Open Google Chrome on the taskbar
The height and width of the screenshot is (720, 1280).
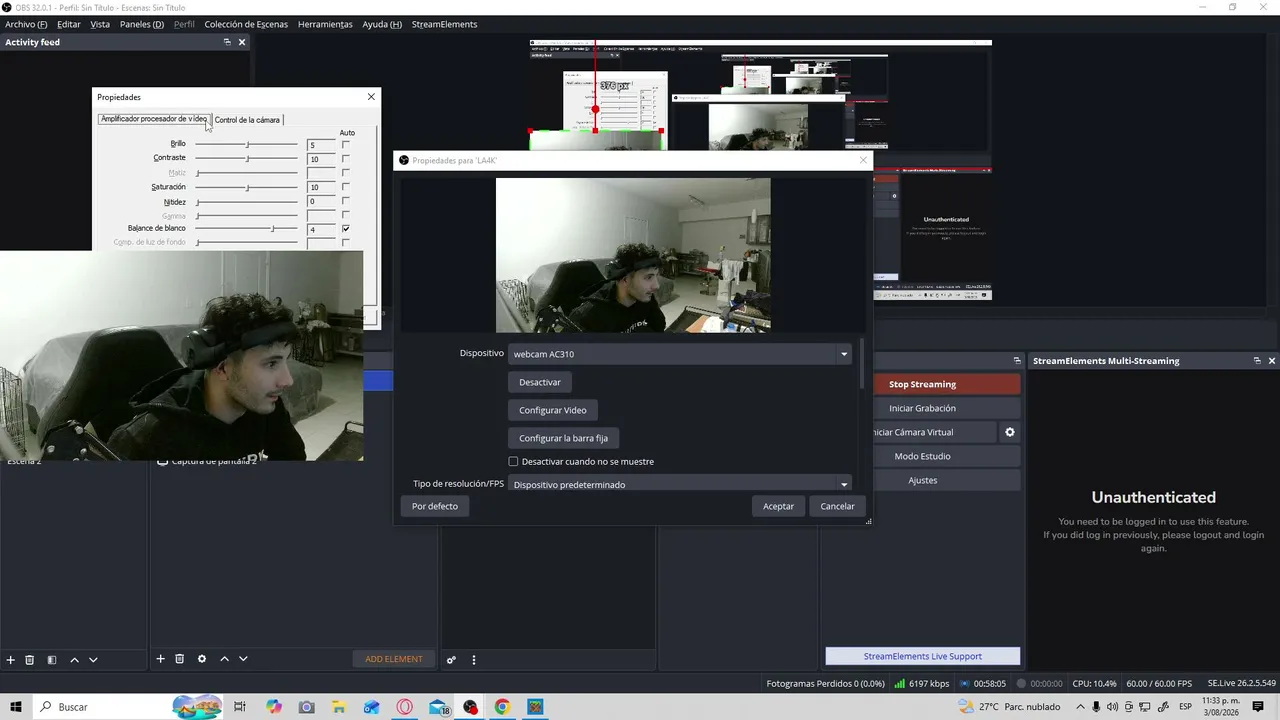(502, 707)
